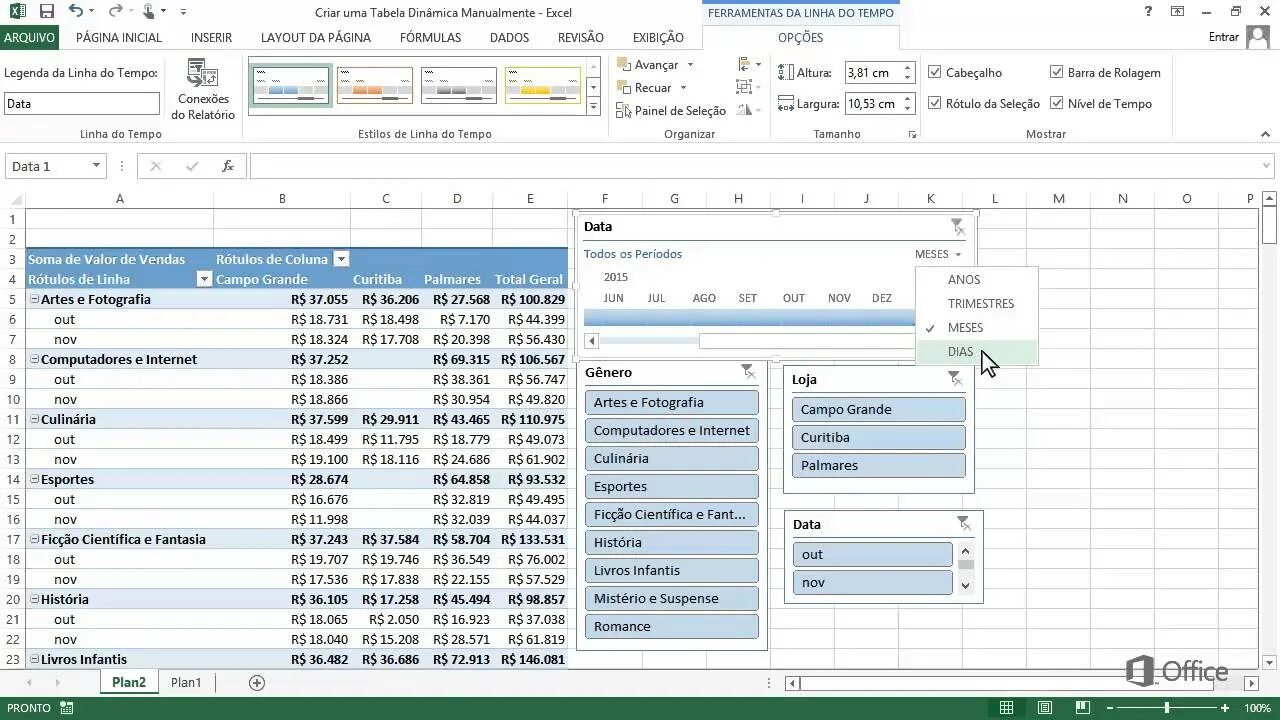This screenshot has width=1280, height=720.
Task: Open Rótulos de Coluna filter dropdown
Action: (341, 259)
